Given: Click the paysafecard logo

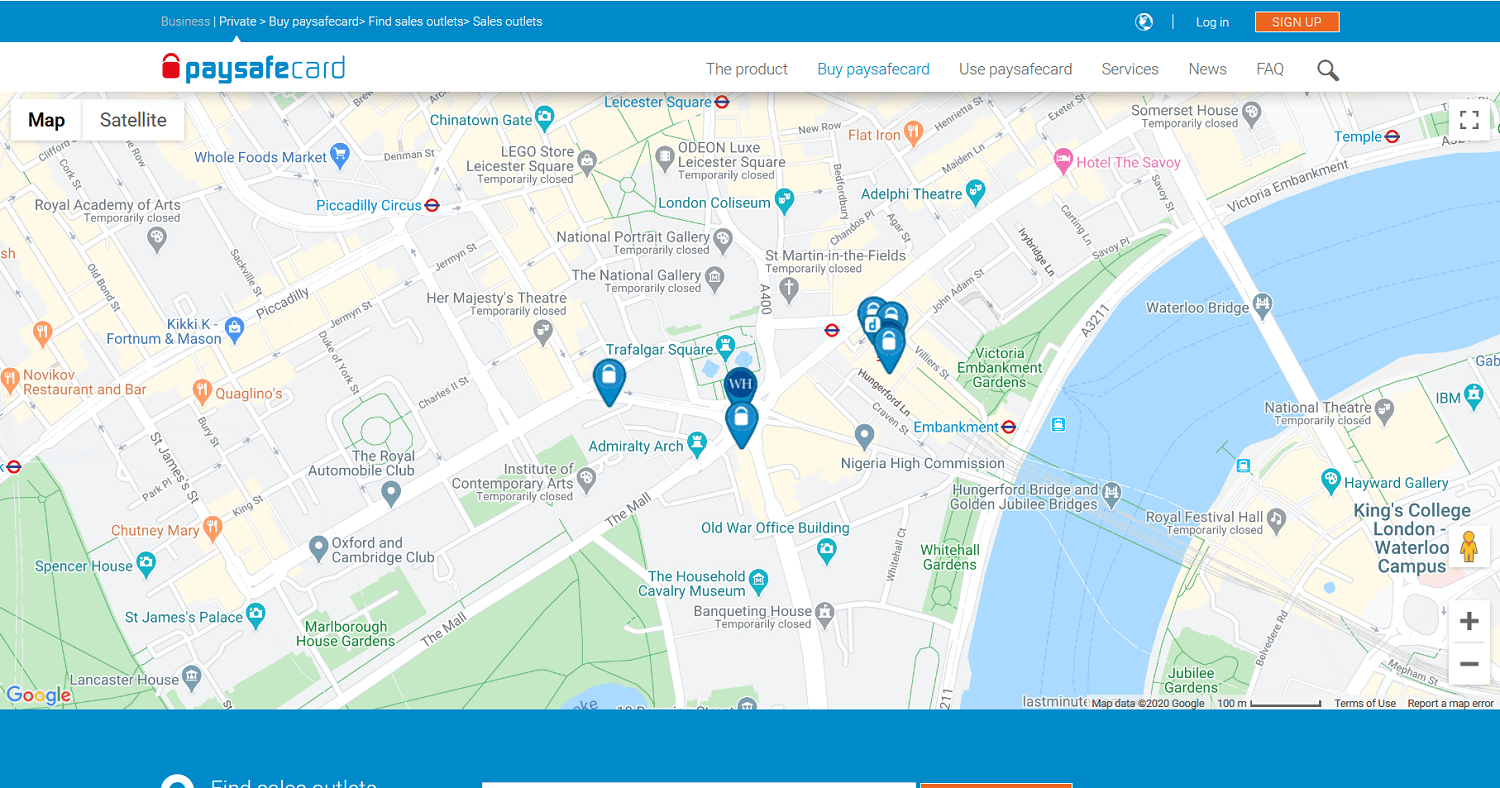Looking at the screenshot, I should (253, 68).
